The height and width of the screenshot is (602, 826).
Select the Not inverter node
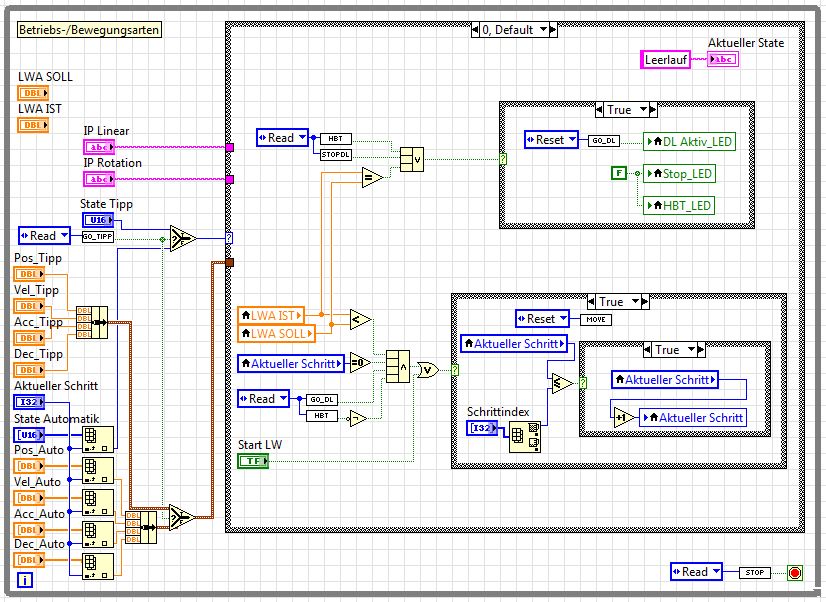pos(358,418)
